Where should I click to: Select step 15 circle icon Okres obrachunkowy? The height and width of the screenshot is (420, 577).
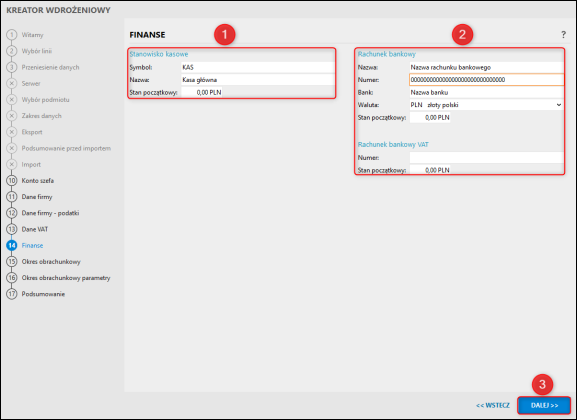pyautogui.click(x=12, y=262)
